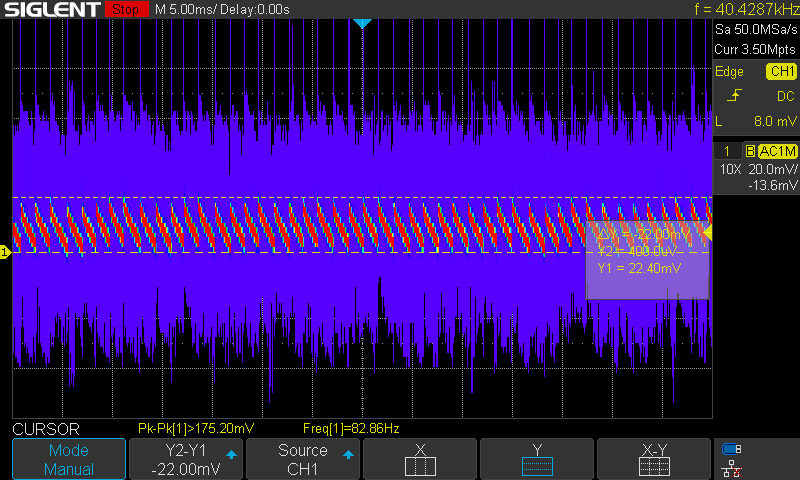Click the yellow trigger level arrow
Screen dimensions: 800x480
[708, 232]
